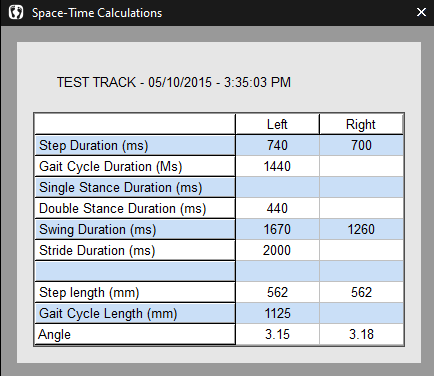Select the Gait Cycle Duration value 1440
The height and width of the screenshot is (376, 434).
click(x=277, y=167)
